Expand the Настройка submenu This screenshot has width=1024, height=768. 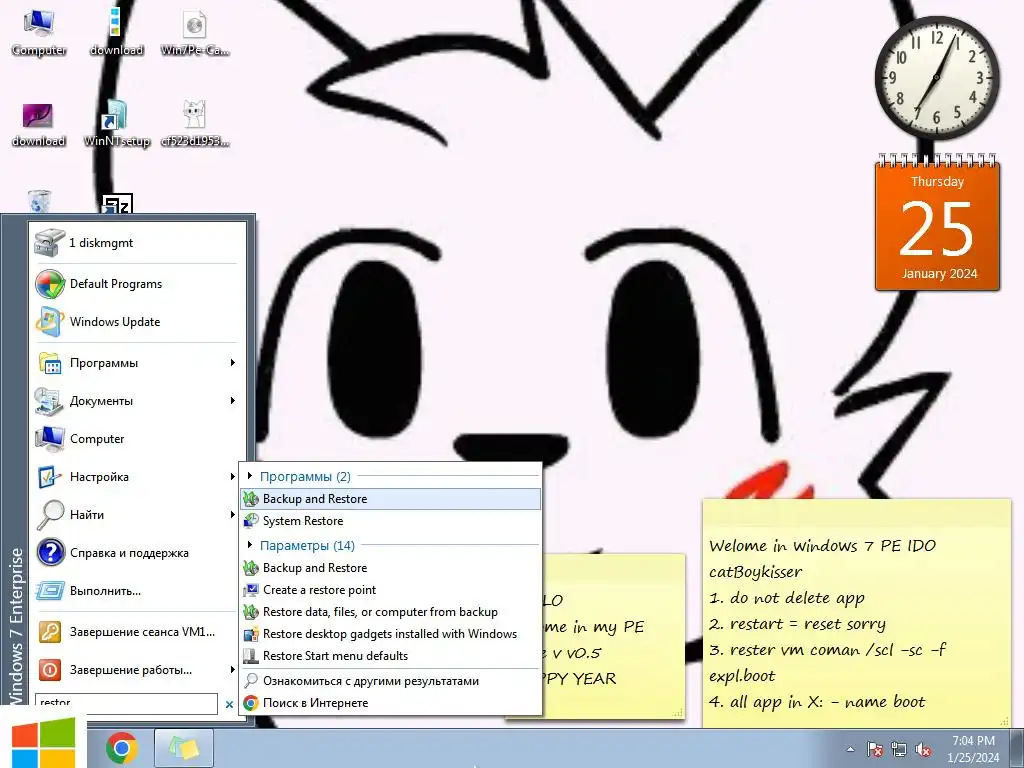pyautogui.click(x=136, y=477)
